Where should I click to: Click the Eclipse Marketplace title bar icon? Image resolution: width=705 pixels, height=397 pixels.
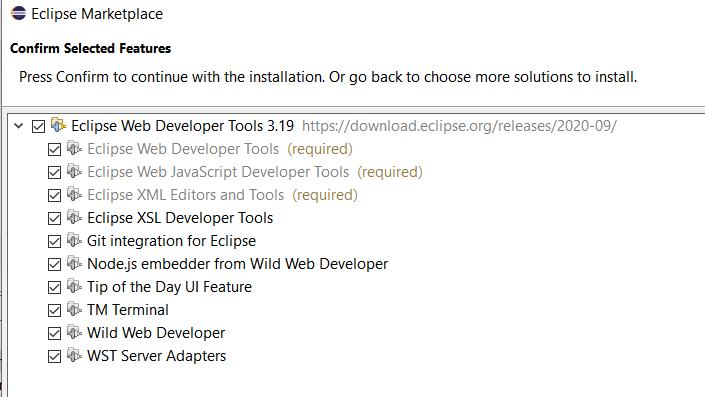point(18,13)
